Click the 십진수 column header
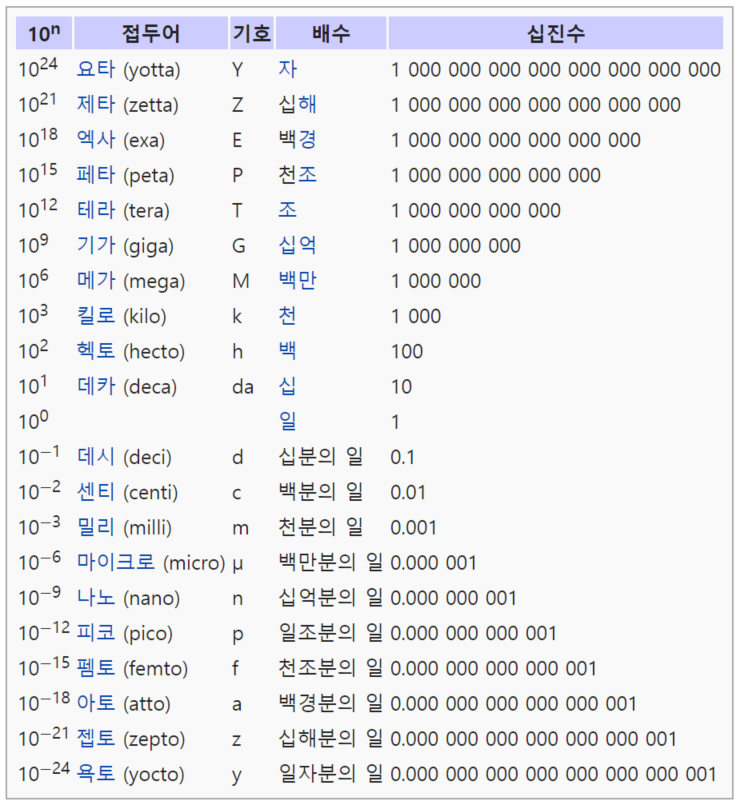 pos(556,33)
